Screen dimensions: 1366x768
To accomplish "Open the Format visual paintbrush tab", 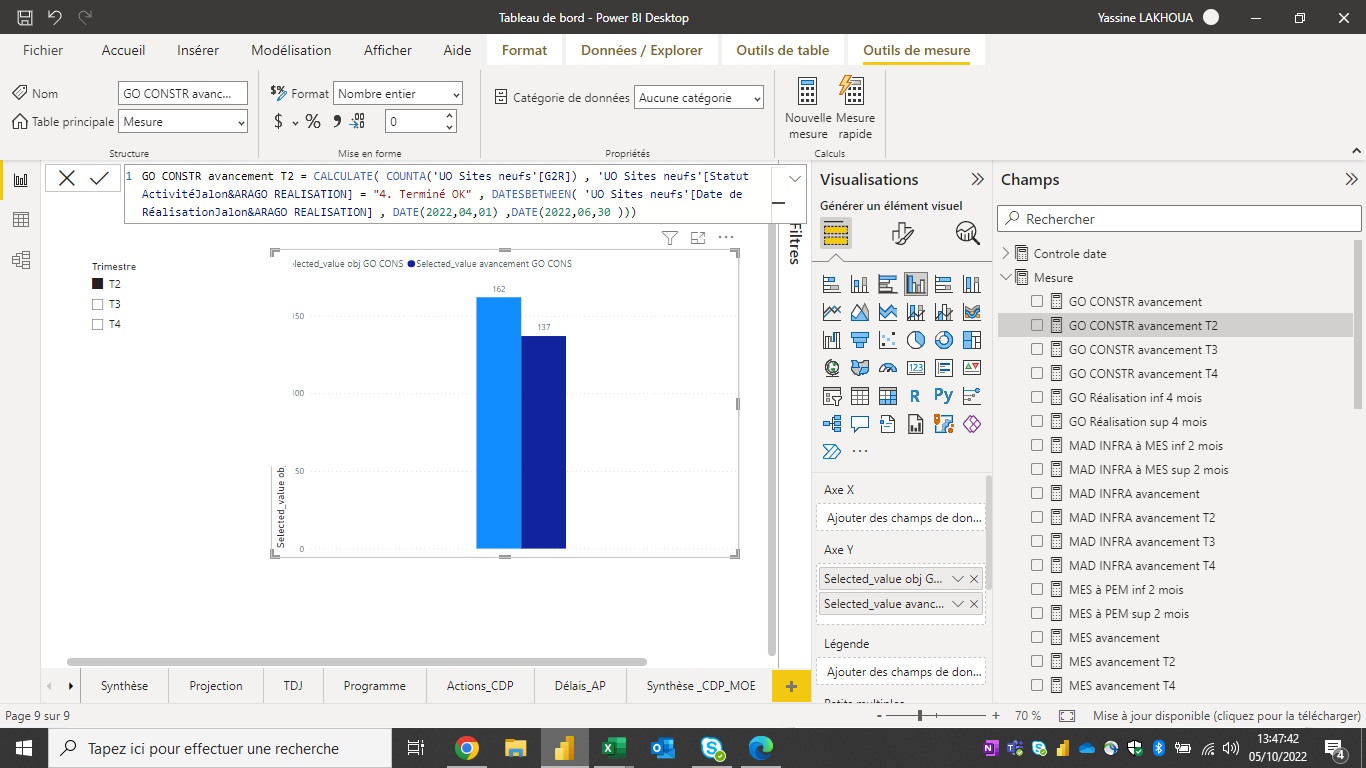I will click(x=902, y=233).
